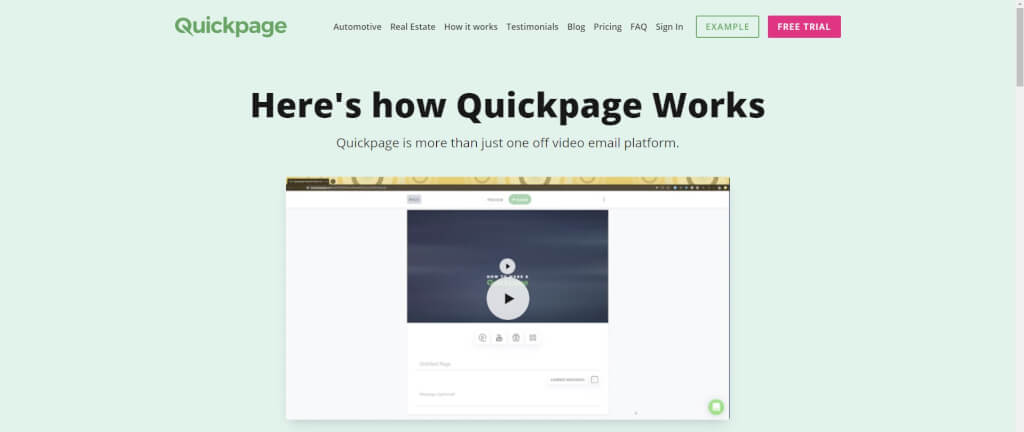Start a FREE TRIAL
1024x432 pixels.
(x=804, y=27)
